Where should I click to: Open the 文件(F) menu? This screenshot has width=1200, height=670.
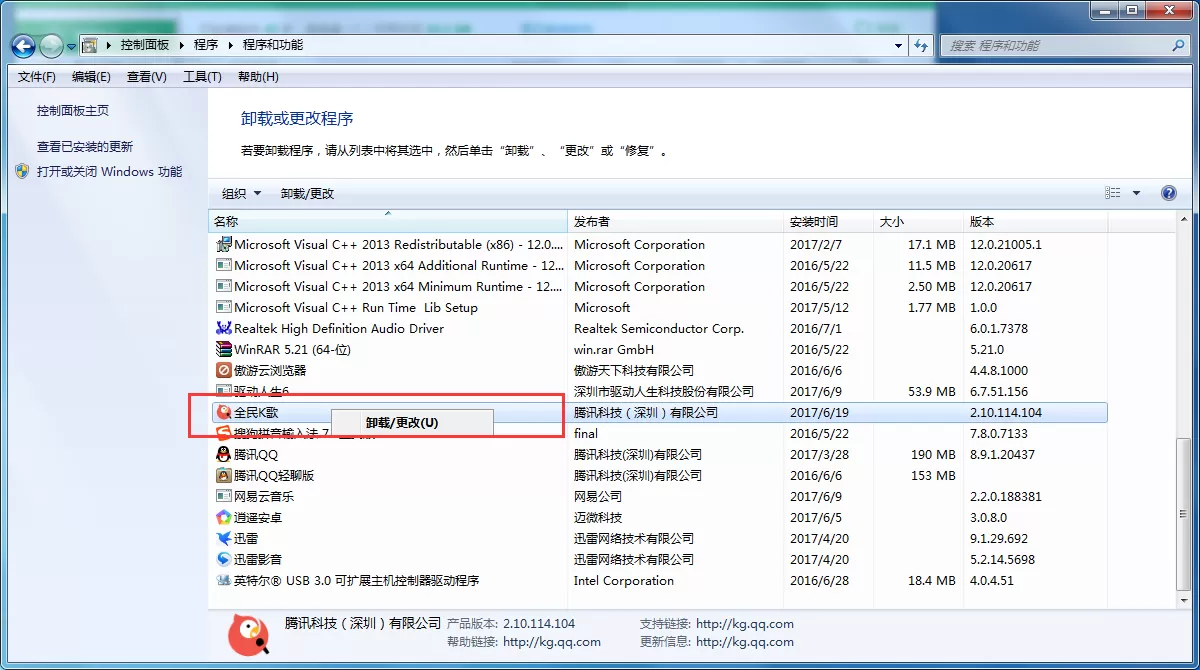[37, 77]
